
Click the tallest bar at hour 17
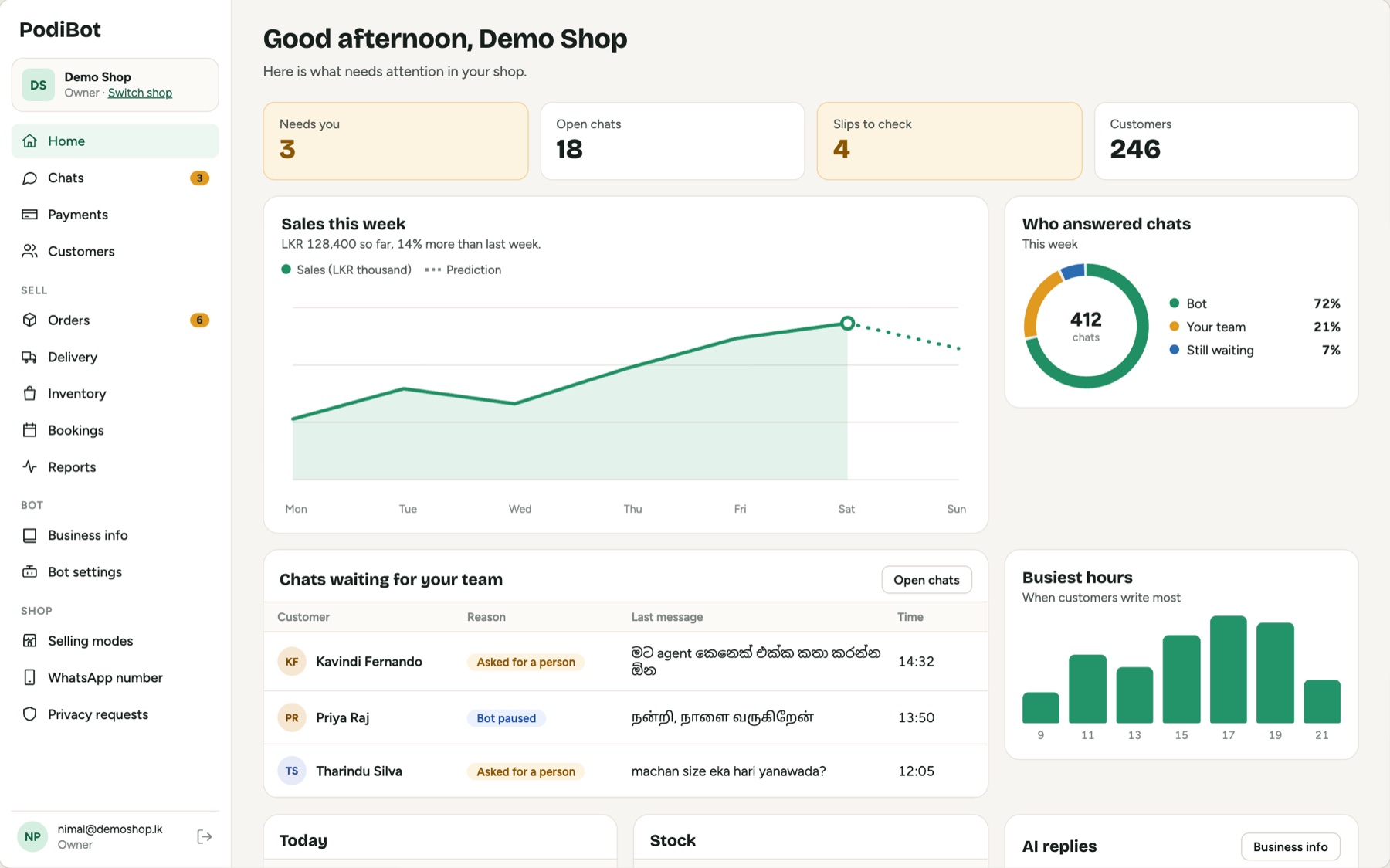point(1228,669)
